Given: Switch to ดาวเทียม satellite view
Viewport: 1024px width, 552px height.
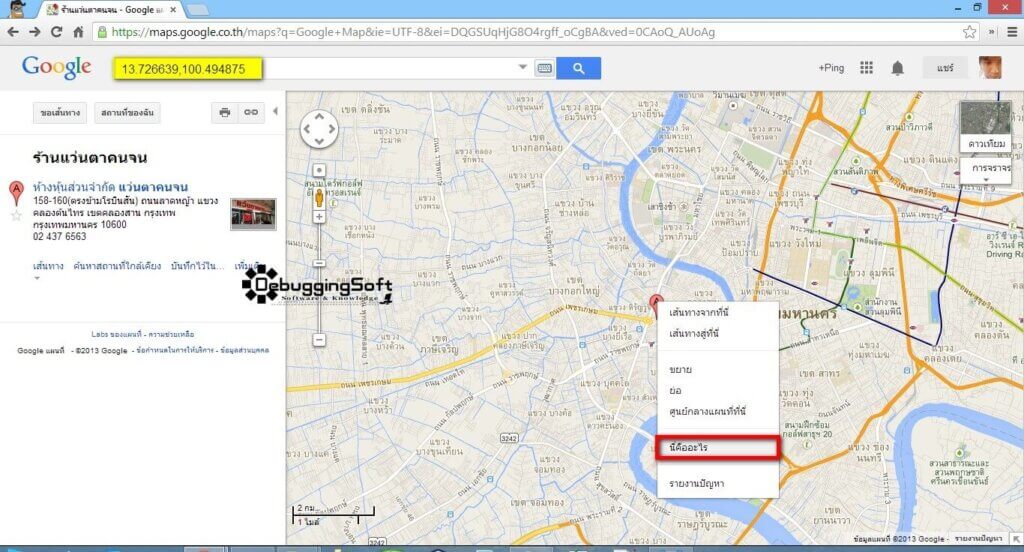Looking at the screenshot, I should point(985,127).
